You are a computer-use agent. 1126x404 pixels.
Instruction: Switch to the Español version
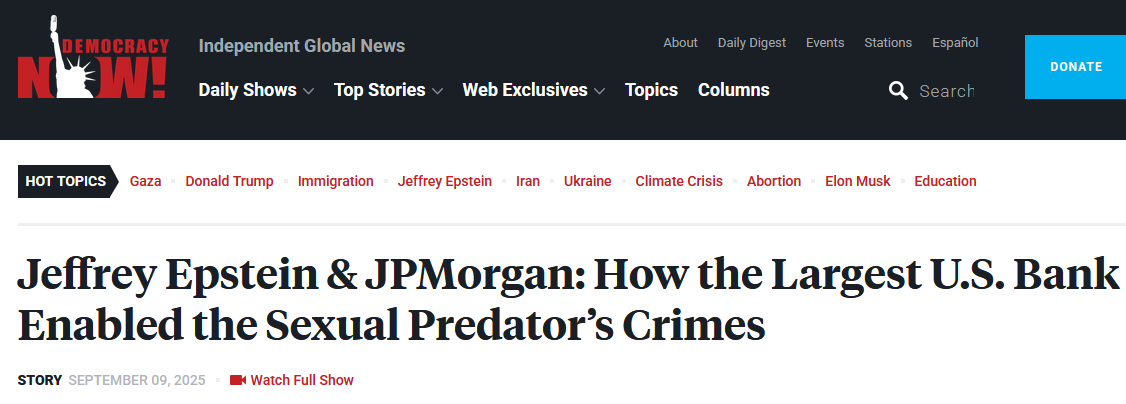coord(955,43)
